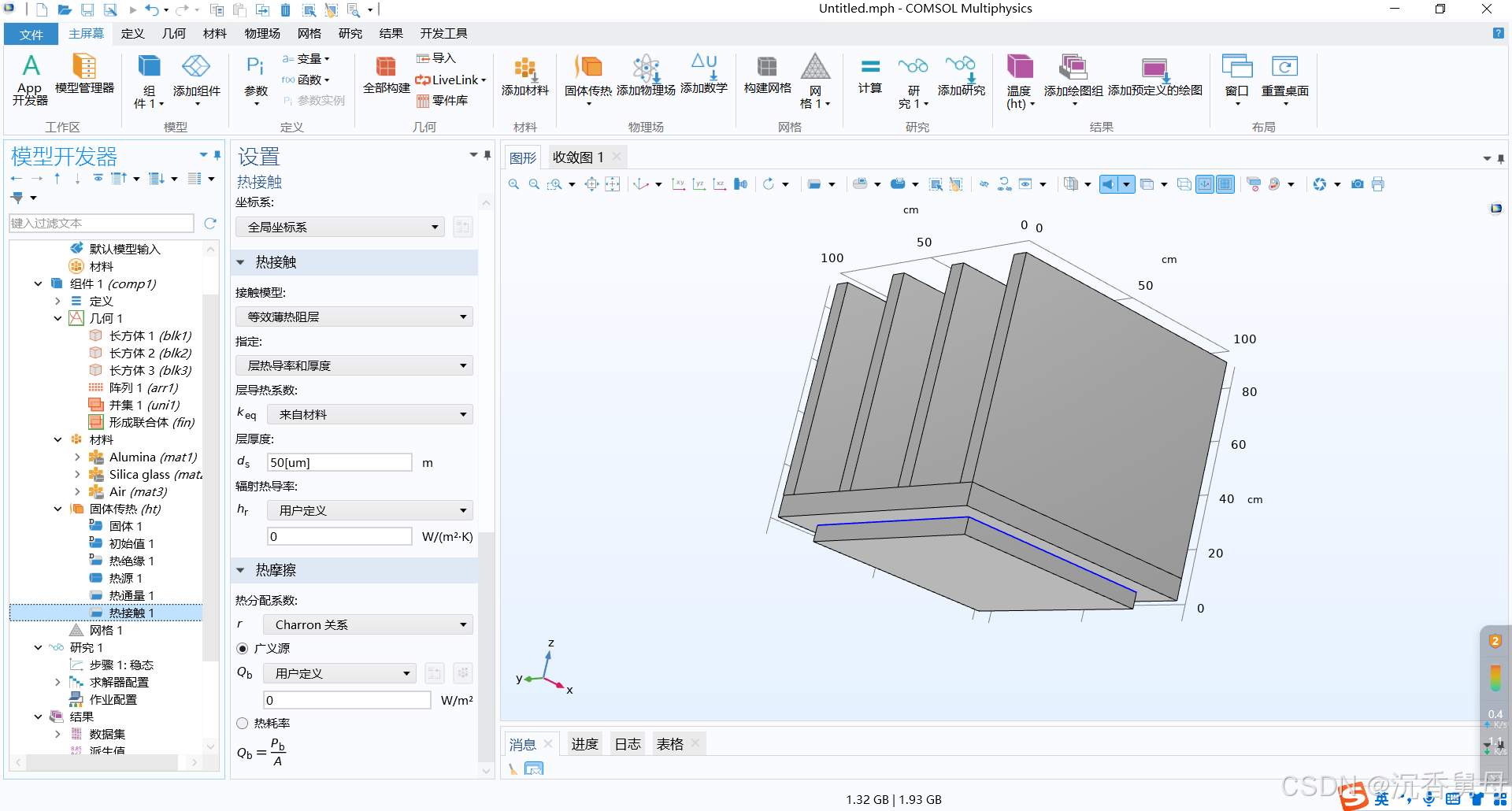Screen dimensions: 1512x811
Task: Select 热耗率 radio button
Action: (x=243, y=724)
